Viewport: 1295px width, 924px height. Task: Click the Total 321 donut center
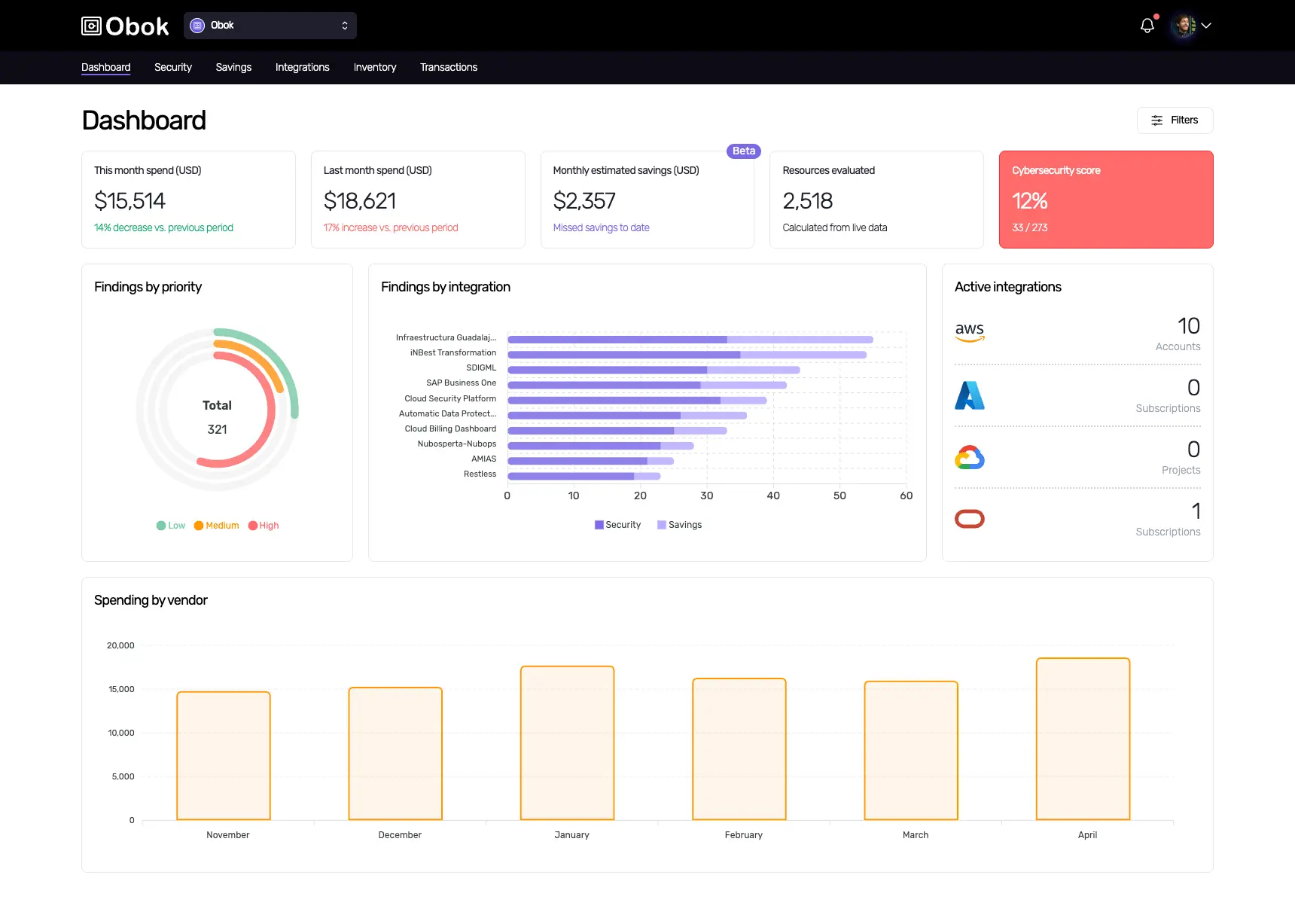[217, 417]
